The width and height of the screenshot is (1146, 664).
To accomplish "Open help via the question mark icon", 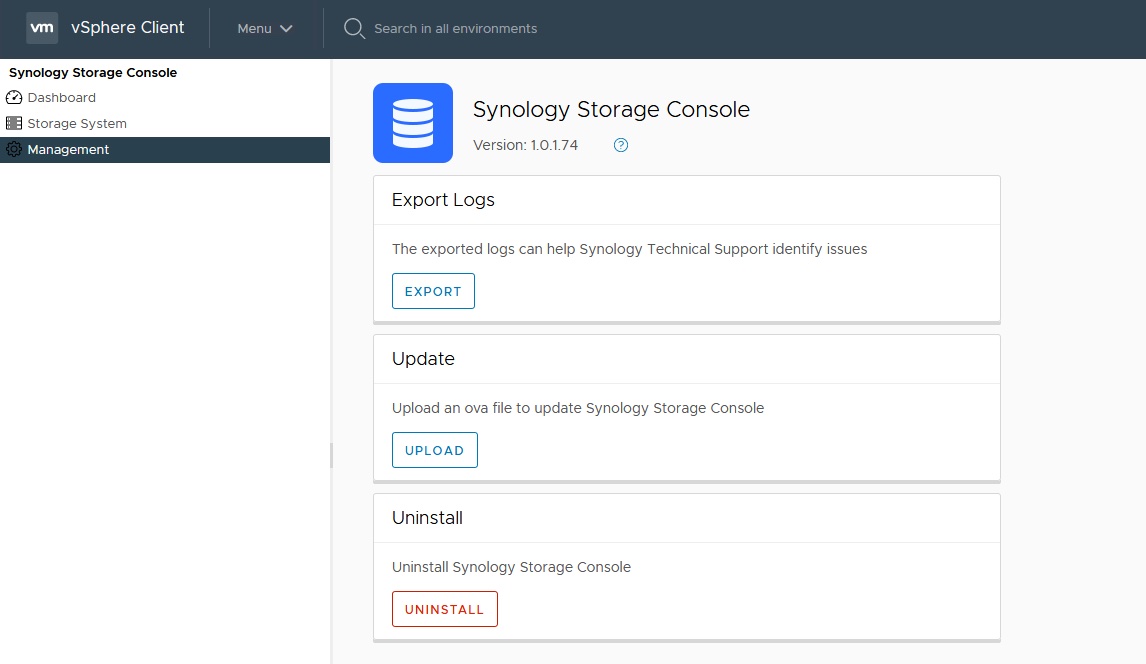I will pyautogui.click(x=621, y=145).
